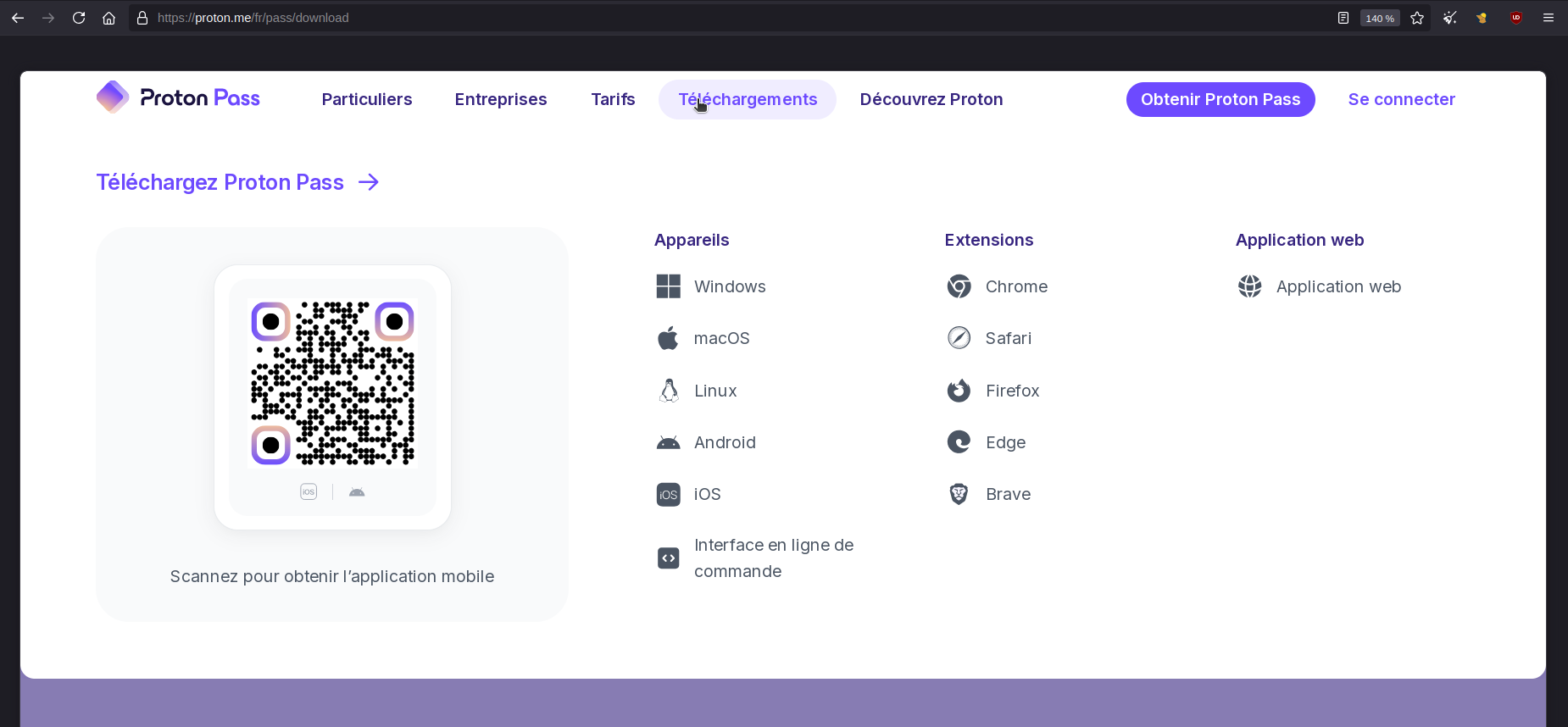
Task: Click the iOS icon in Appareils list
Action: pyautogui.click(x=669, y=494)
